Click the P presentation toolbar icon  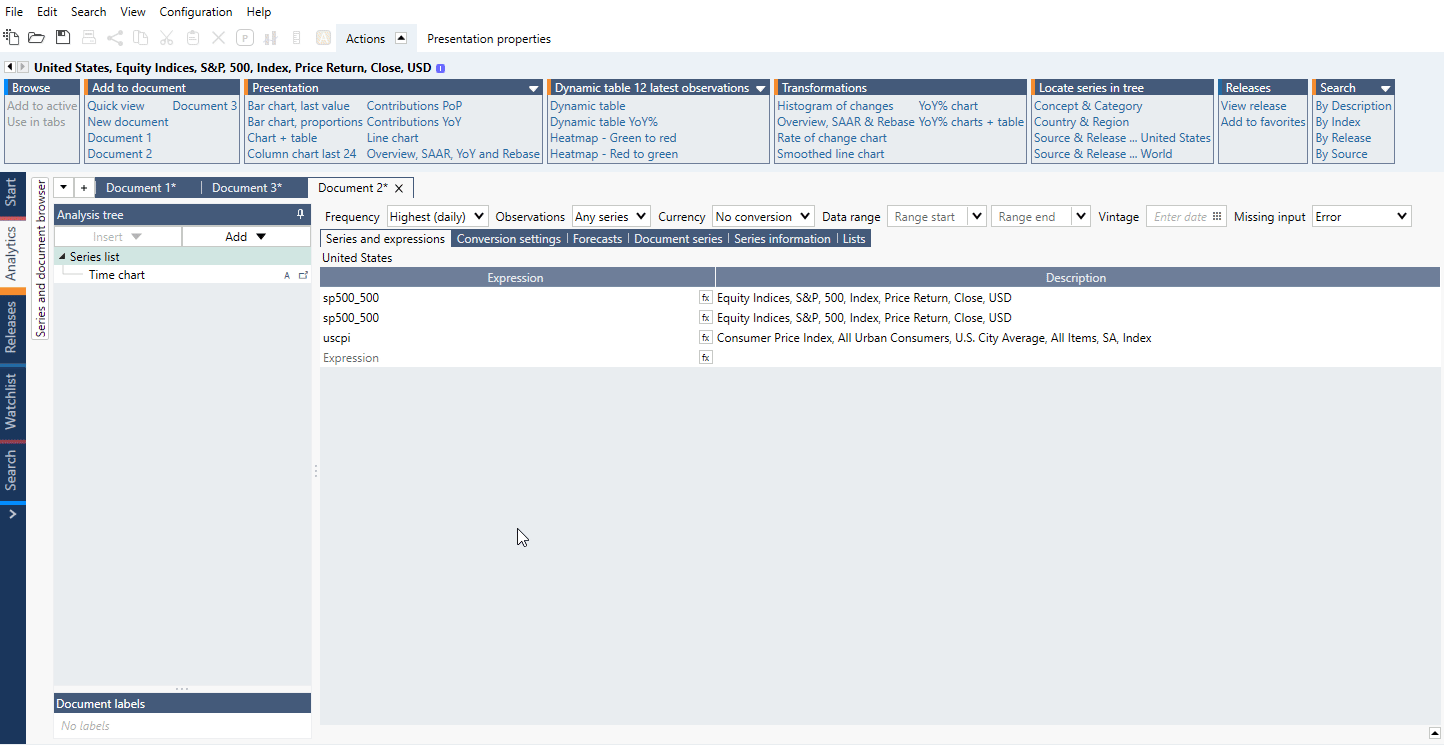(245, 38)
